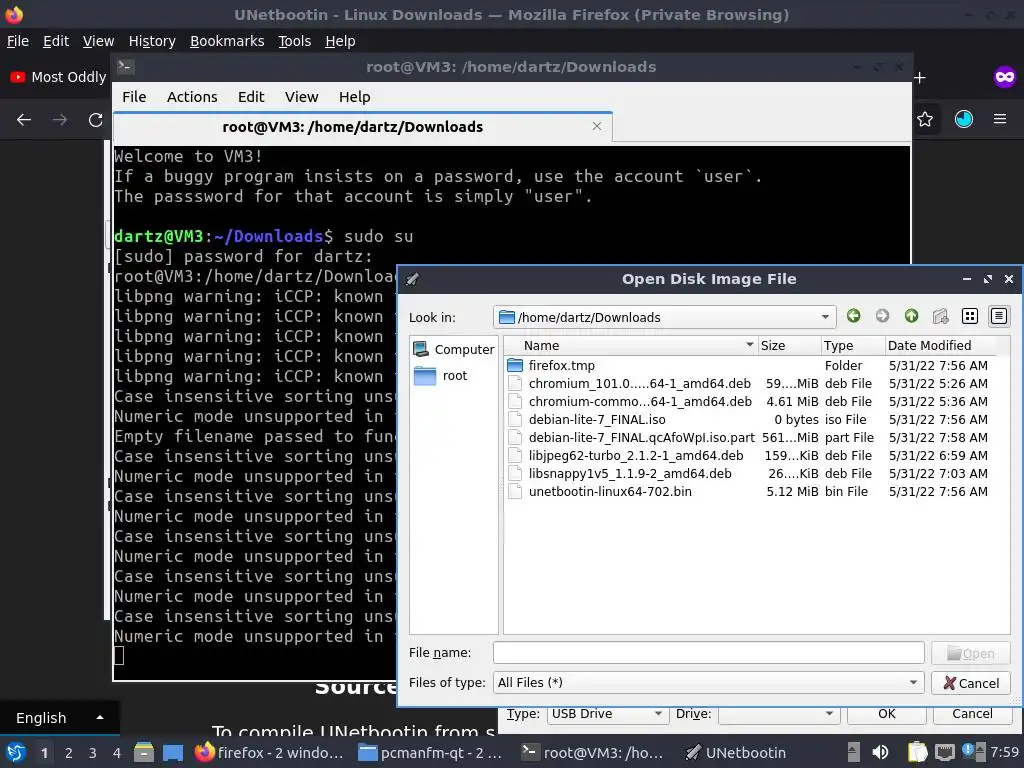Screen dimensions: 1024x768
Task: Sort files by Name column header
Action: click(630, 345)
